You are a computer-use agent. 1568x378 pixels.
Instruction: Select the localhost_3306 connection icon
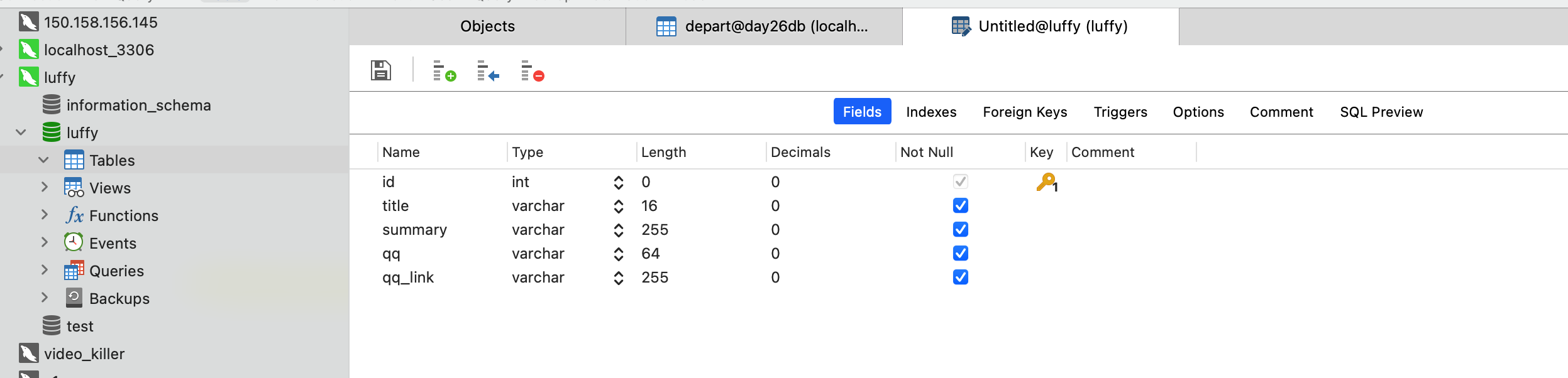point(29,50)
